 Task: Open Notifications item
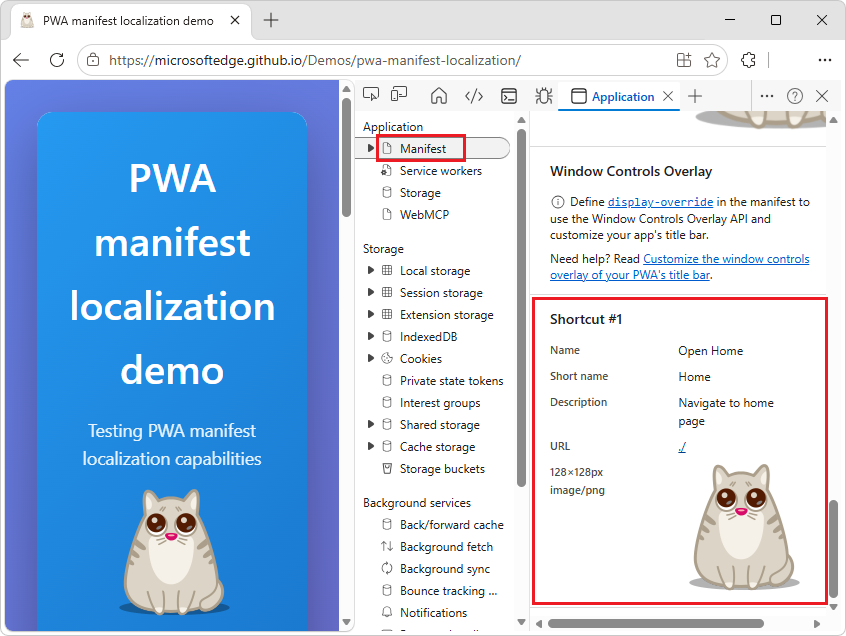[x=433, y=613]
